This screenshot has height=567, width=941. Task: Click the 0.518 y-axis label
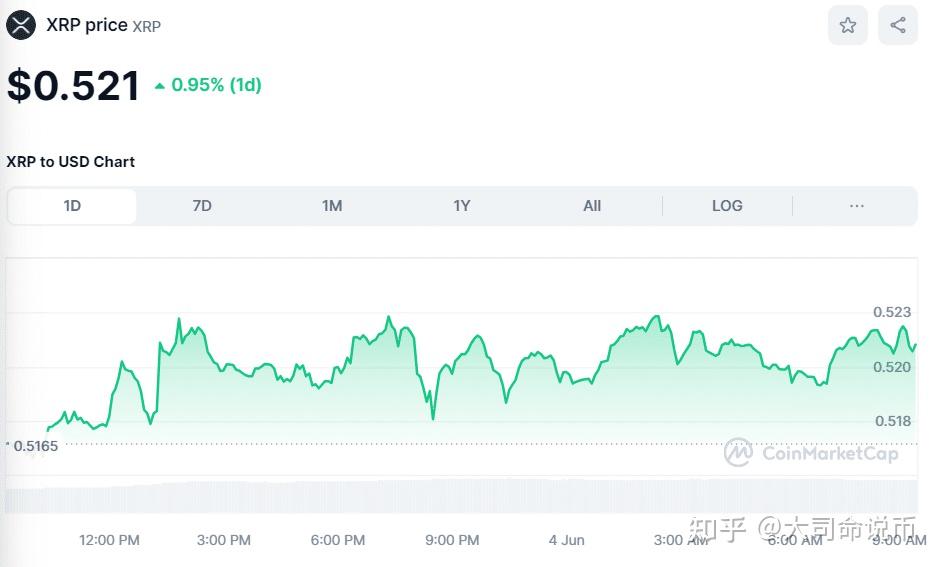click(x=892, y=421)
